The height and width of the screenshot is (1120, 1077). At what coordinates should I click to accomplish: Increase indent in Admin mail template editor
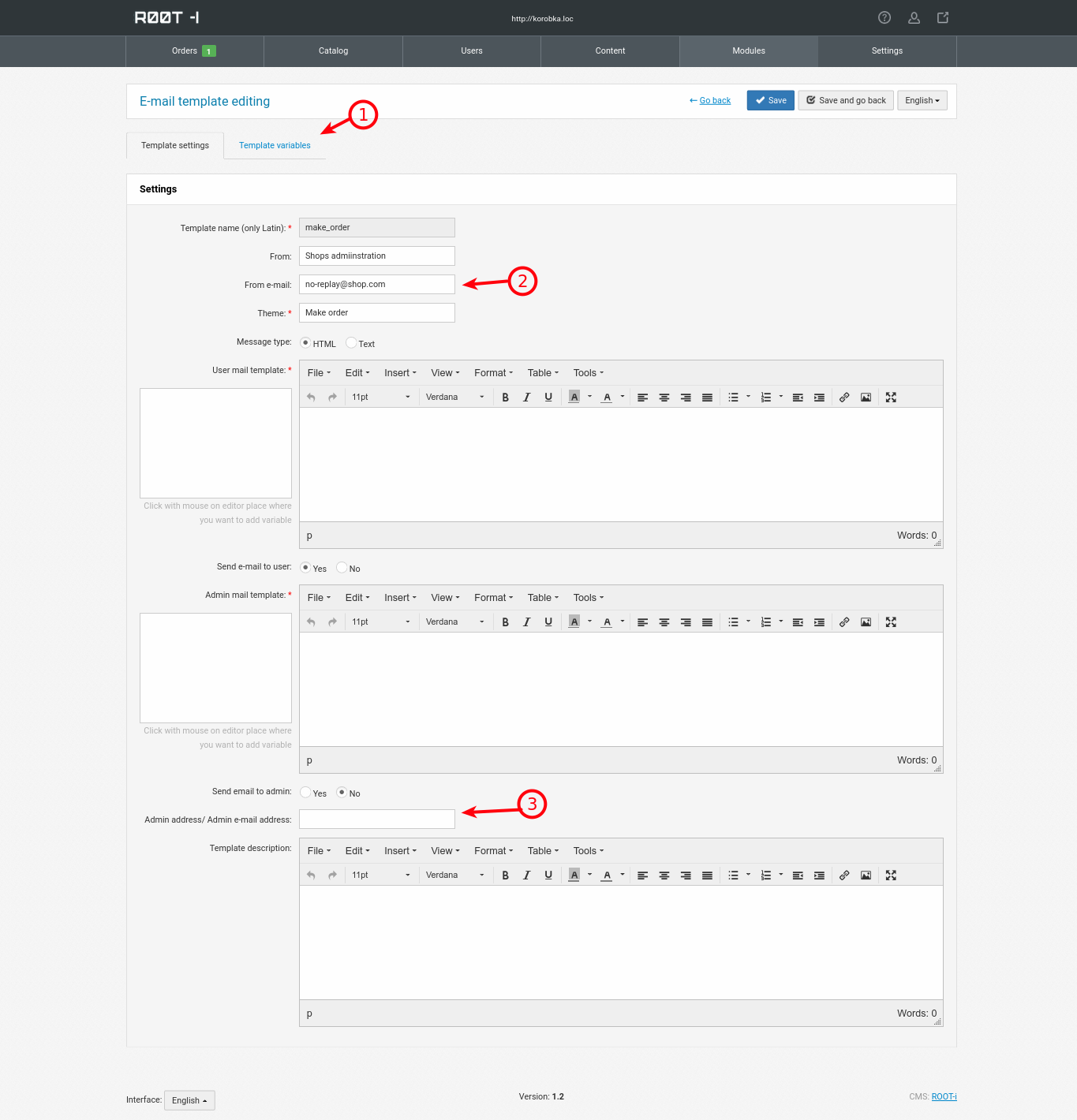click(x=819, y=622)
